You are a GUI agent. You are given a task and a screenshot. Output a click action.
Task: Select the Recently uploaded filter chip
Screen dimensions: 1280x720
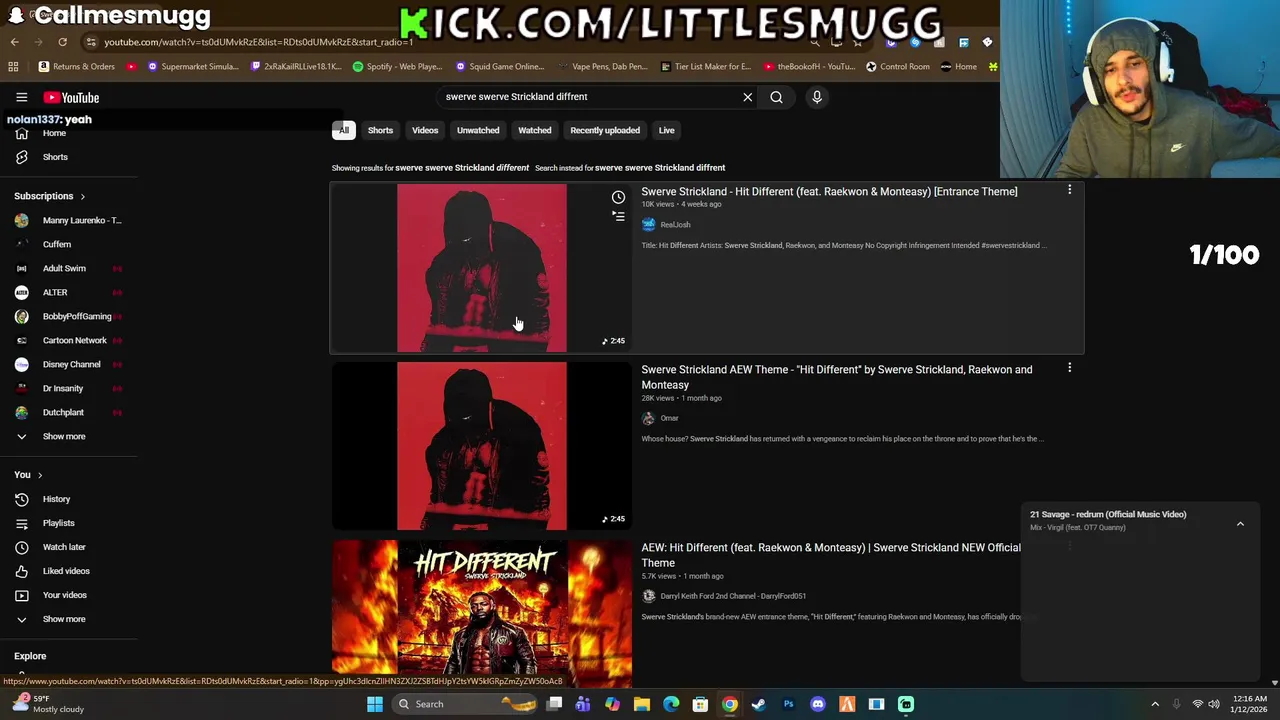[605, 130]
